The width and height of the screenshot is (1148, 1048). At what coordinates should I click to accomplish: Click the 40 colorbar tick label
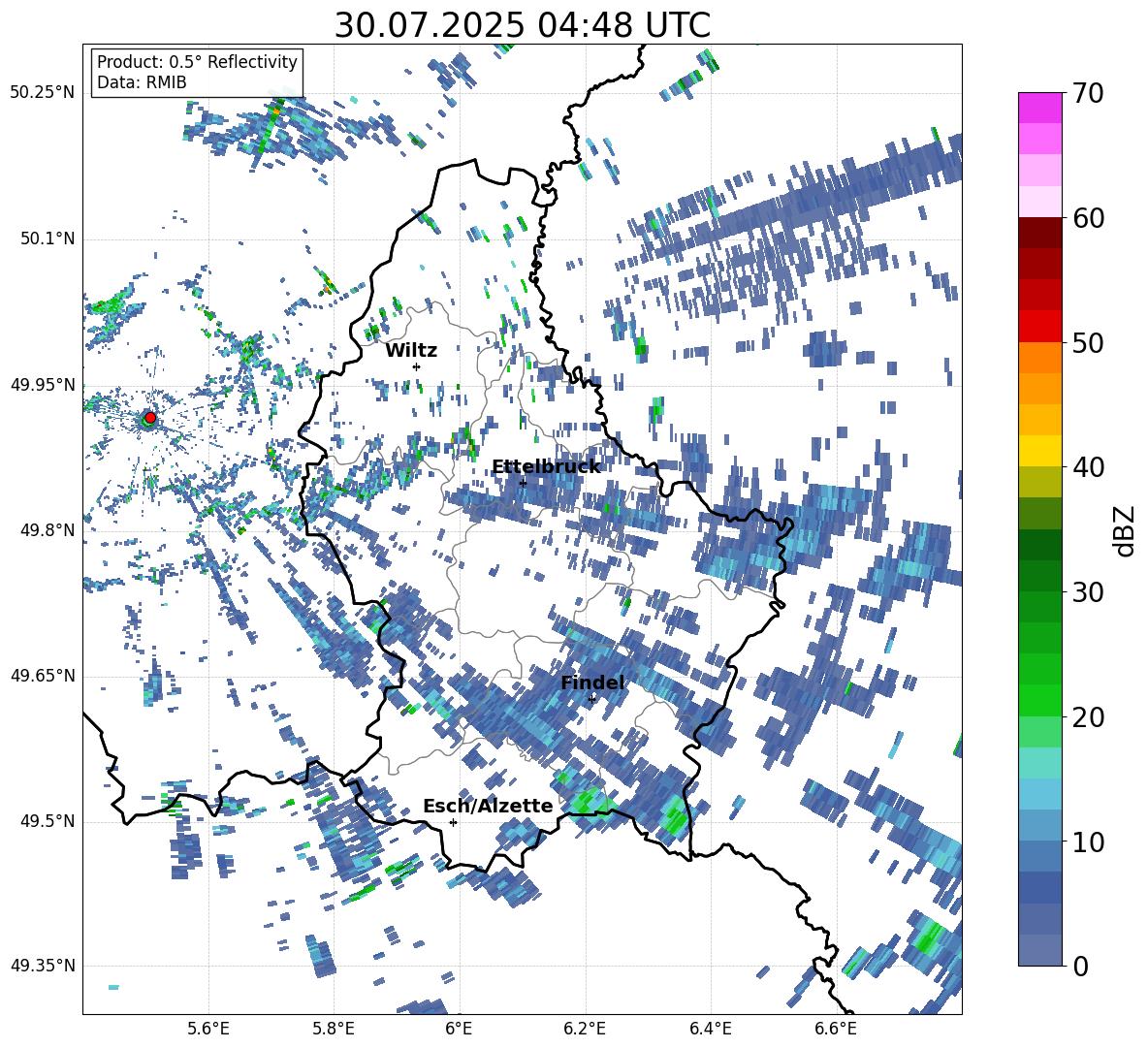(x=1087, y=467)
